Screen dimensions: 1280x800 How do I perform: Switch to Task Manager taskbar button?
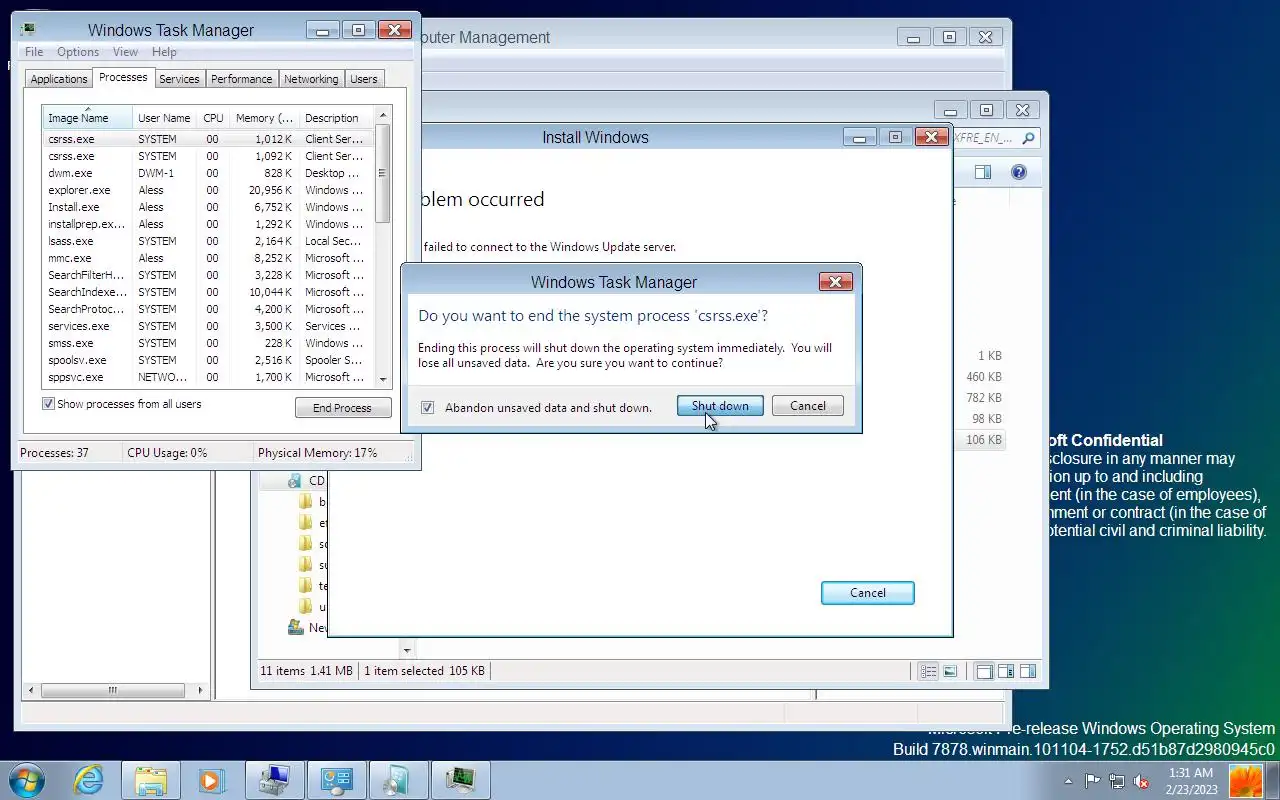tap(460, 780)
